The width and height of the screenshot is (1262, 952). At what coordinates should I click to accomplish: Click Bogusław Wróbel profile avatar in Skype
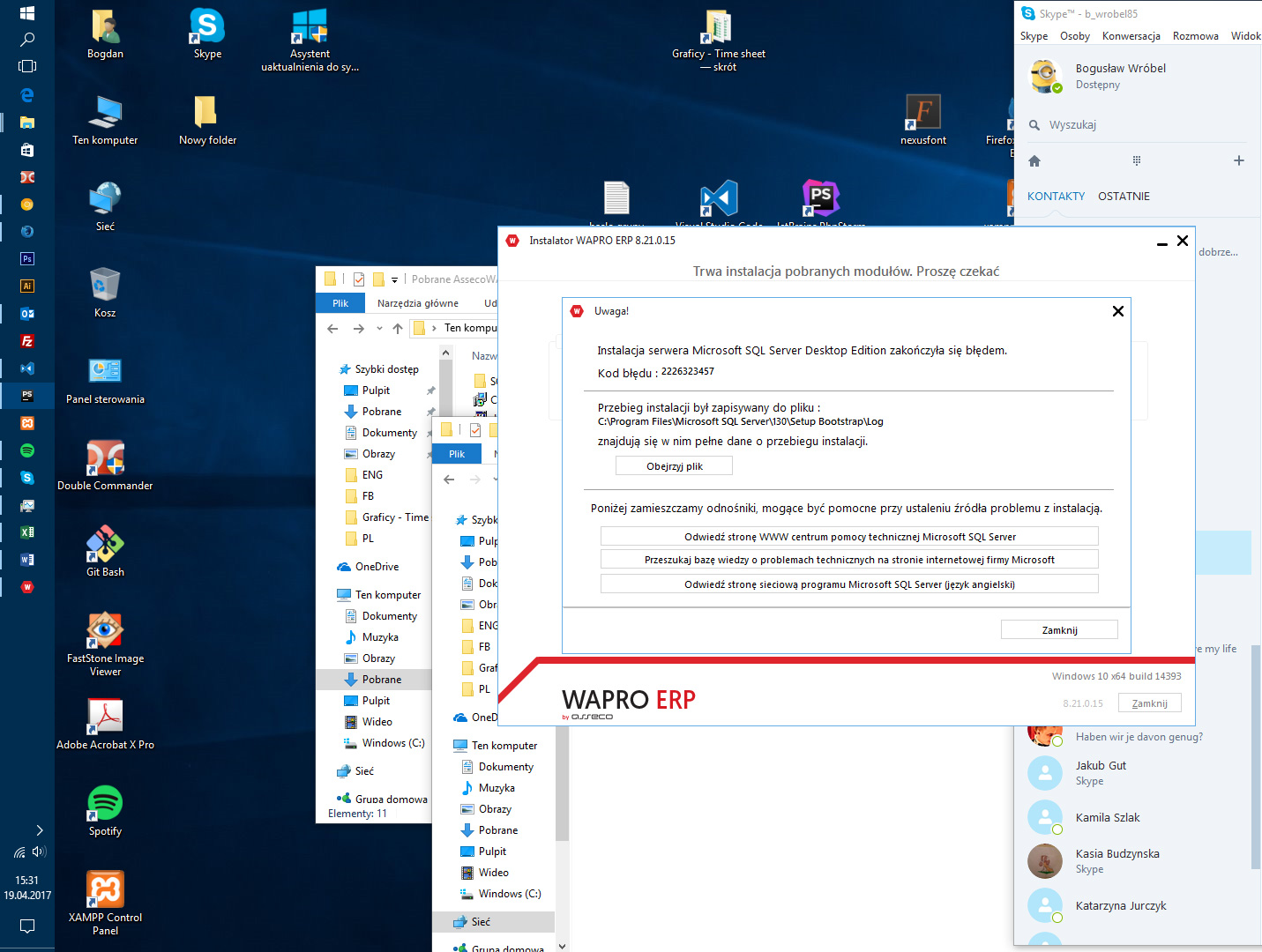point(1045,76)
